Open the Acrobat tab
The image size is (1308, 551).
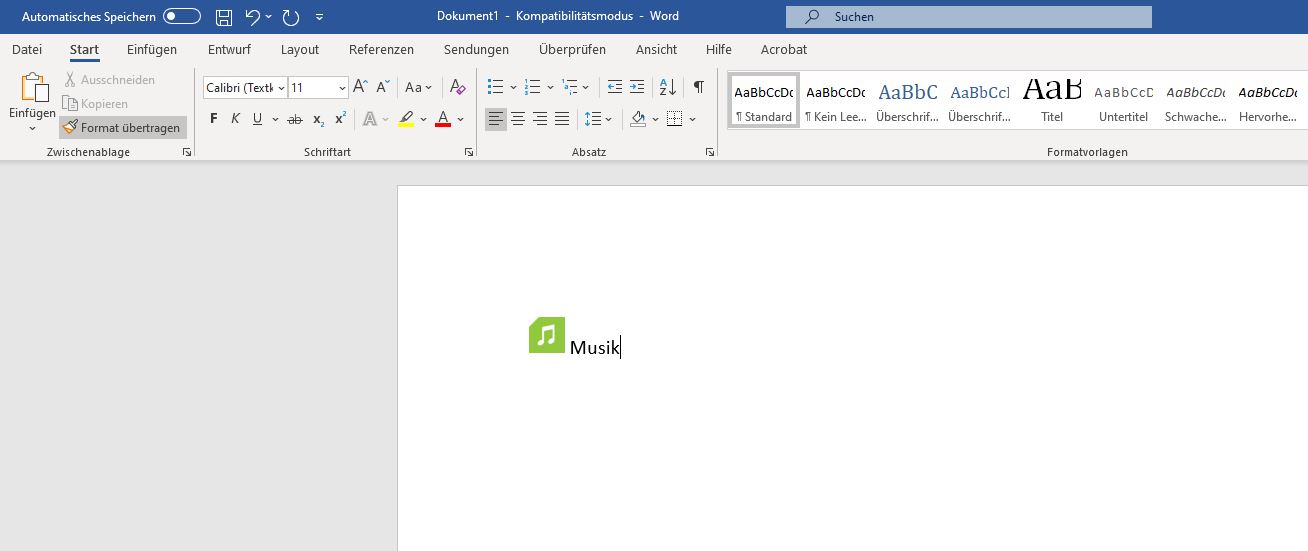pos(784,49)
